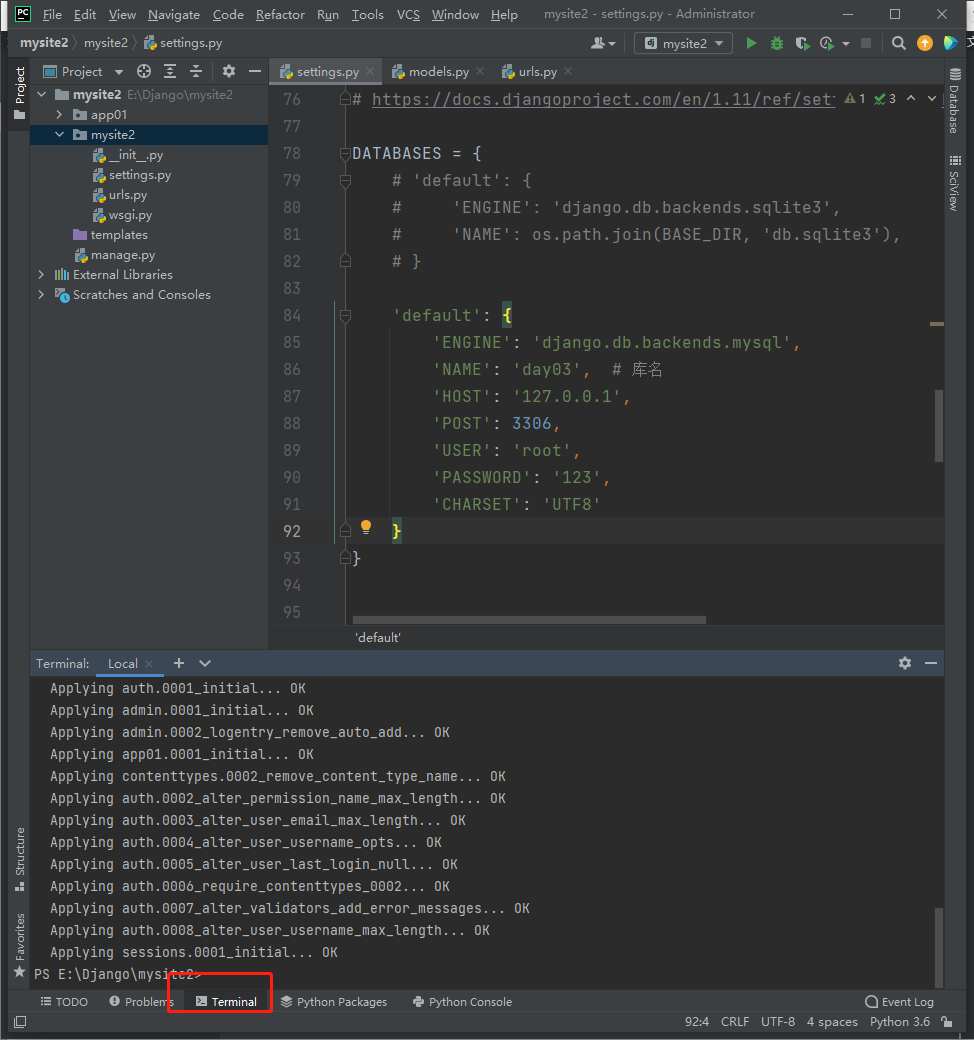This screenshot has width=974, height=1040.
Task: Open Django docs link in comment
Action: [602, 99]
